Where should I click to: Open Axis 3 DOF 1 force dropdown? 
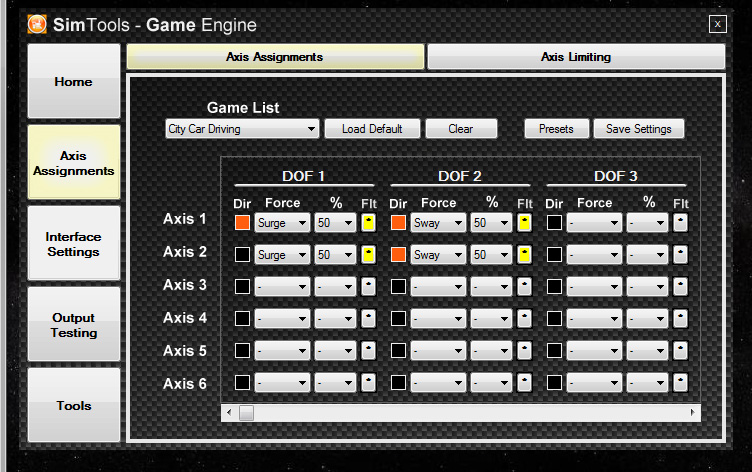pyautogui.click(x=282, y=287)
